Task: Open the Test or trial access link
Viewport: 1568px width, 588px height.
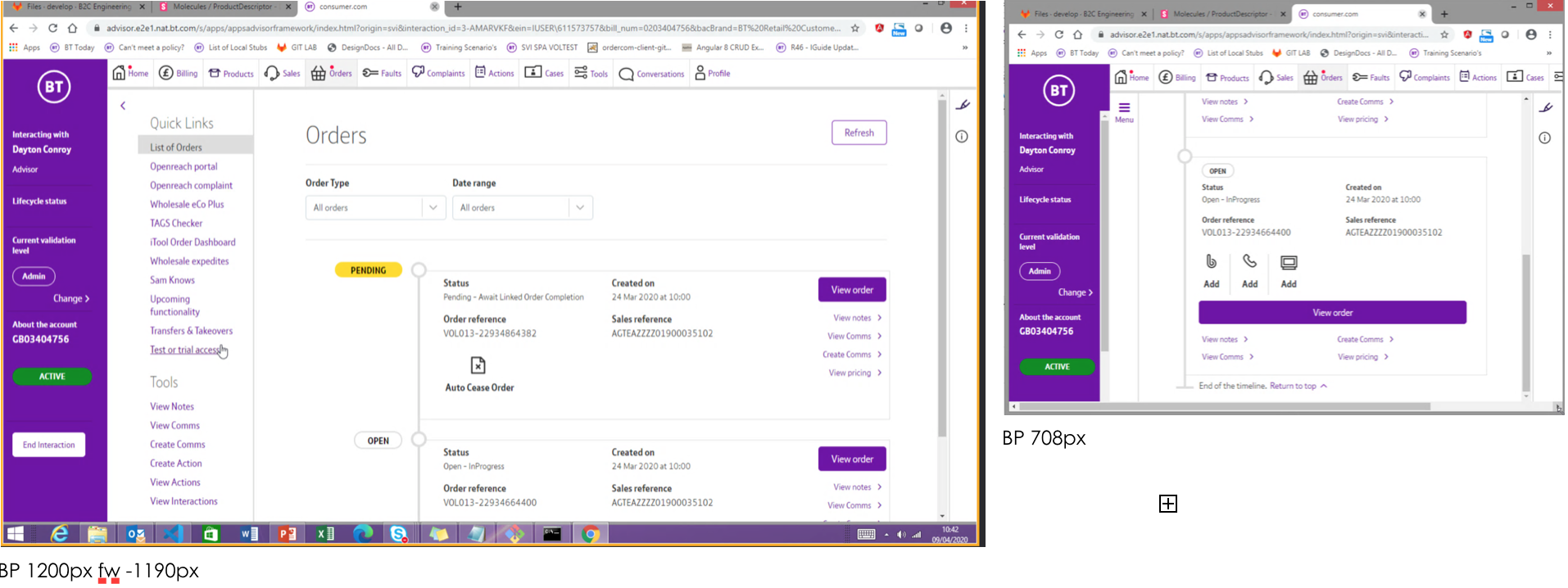Action: 184,350
